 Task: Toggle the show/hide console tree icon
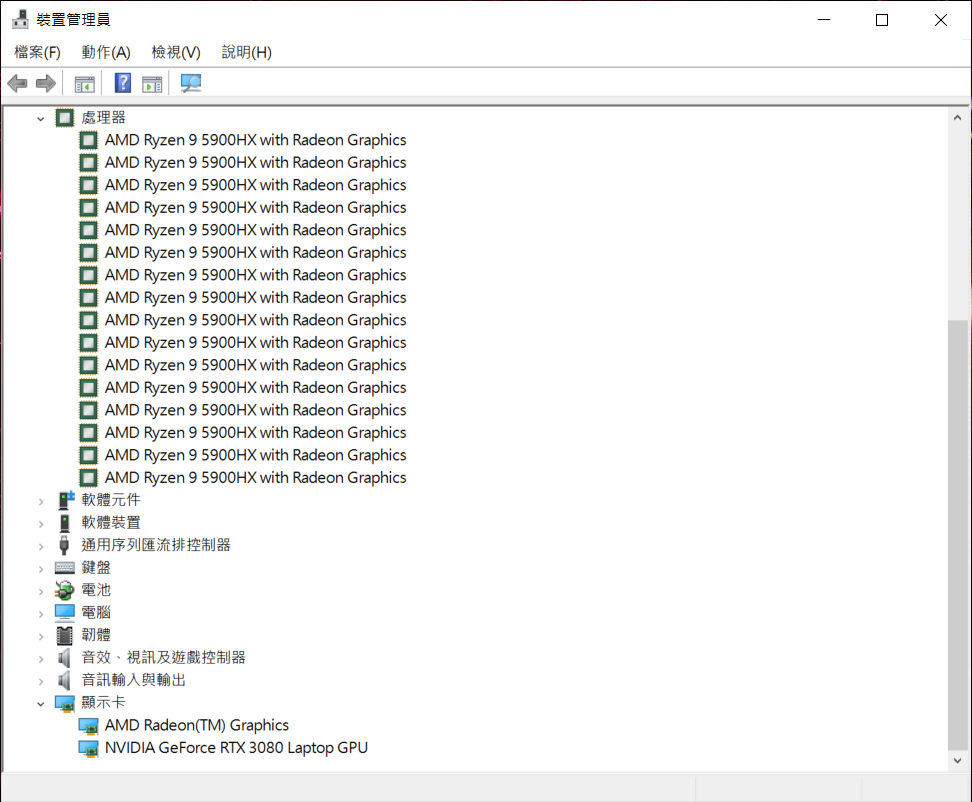click(x=84, y=83)
